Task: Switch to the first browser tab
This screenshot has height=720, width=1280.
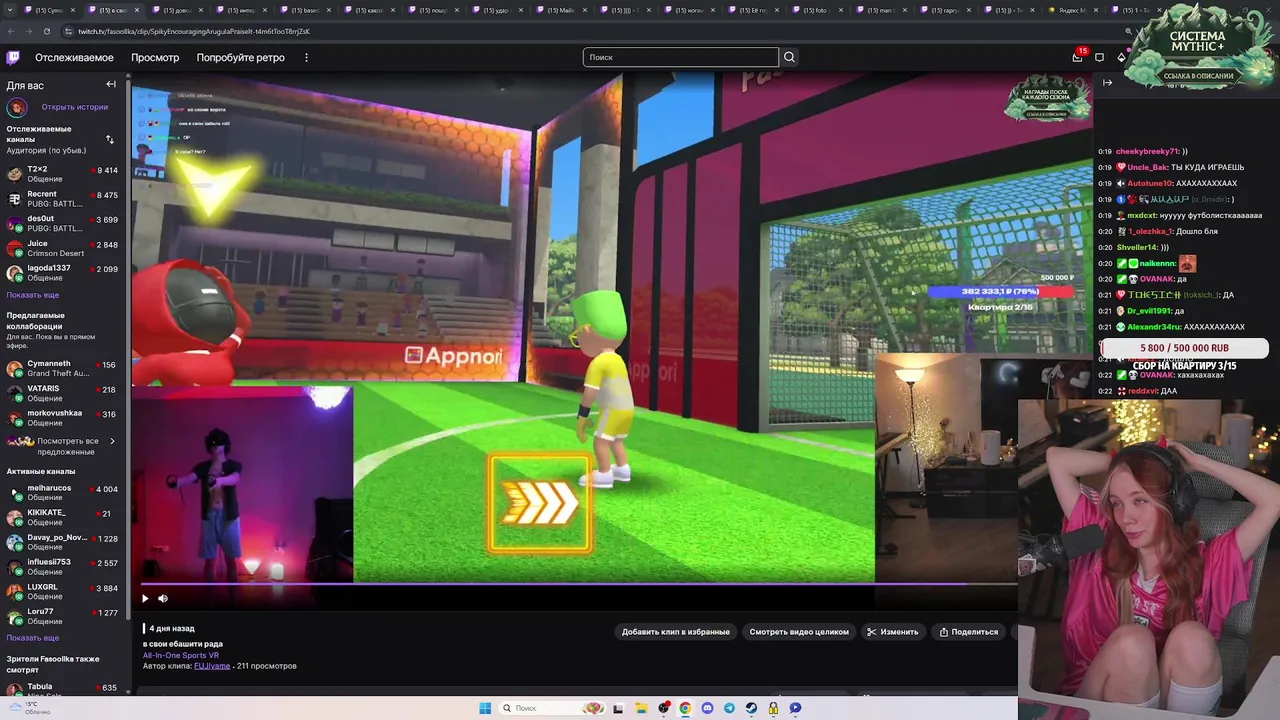Action: click(x=50, y=10)
